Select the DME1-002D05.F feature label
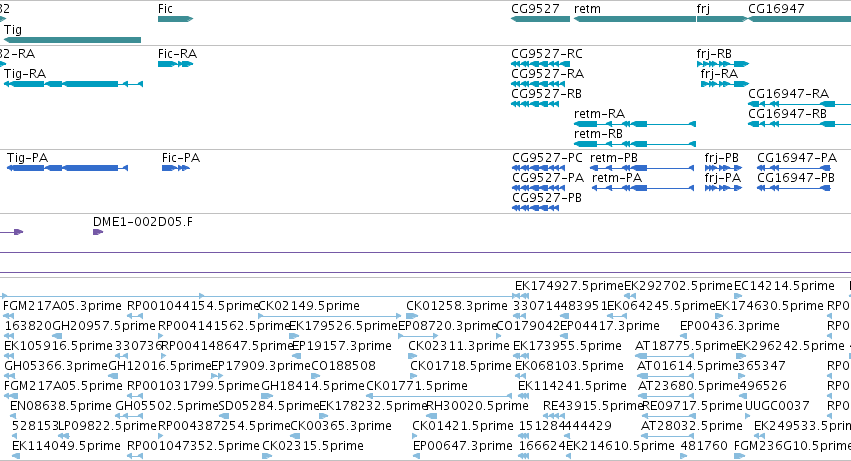 143,222
